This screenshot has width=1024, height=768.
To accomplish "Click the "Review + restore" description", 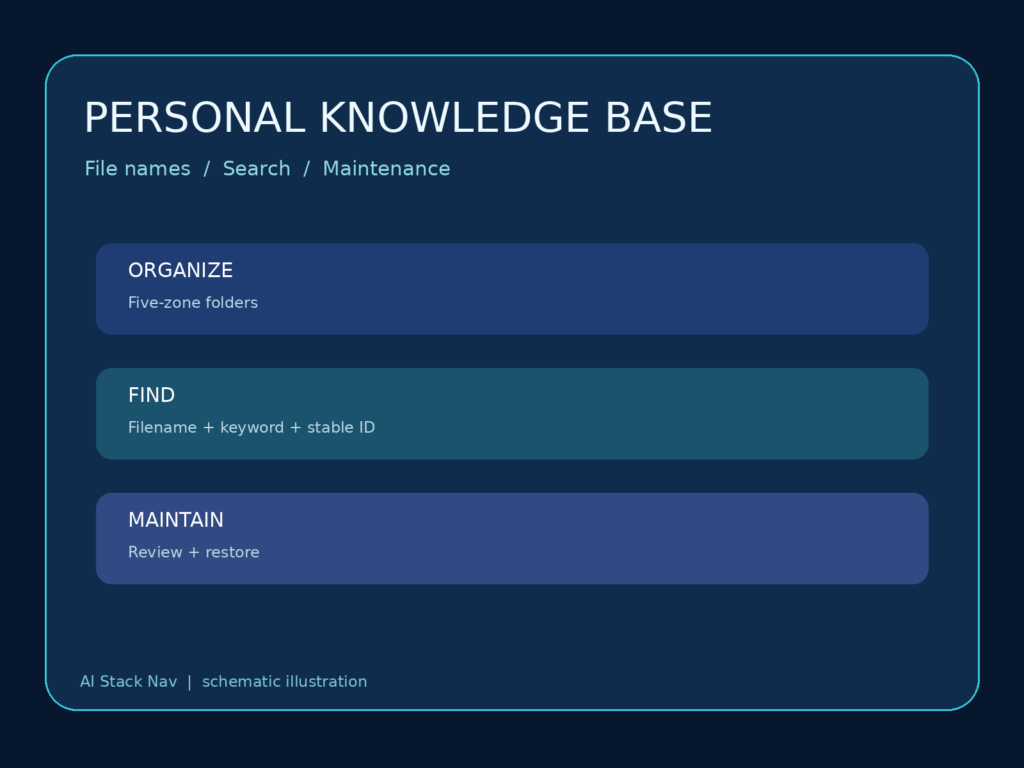I will pyautogui.click(x=193, y=552).
